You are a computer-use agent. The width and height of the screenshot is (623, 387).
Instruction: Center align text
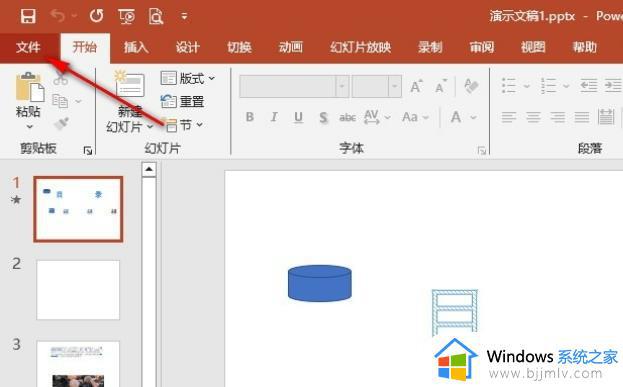(x=533, y=117)
